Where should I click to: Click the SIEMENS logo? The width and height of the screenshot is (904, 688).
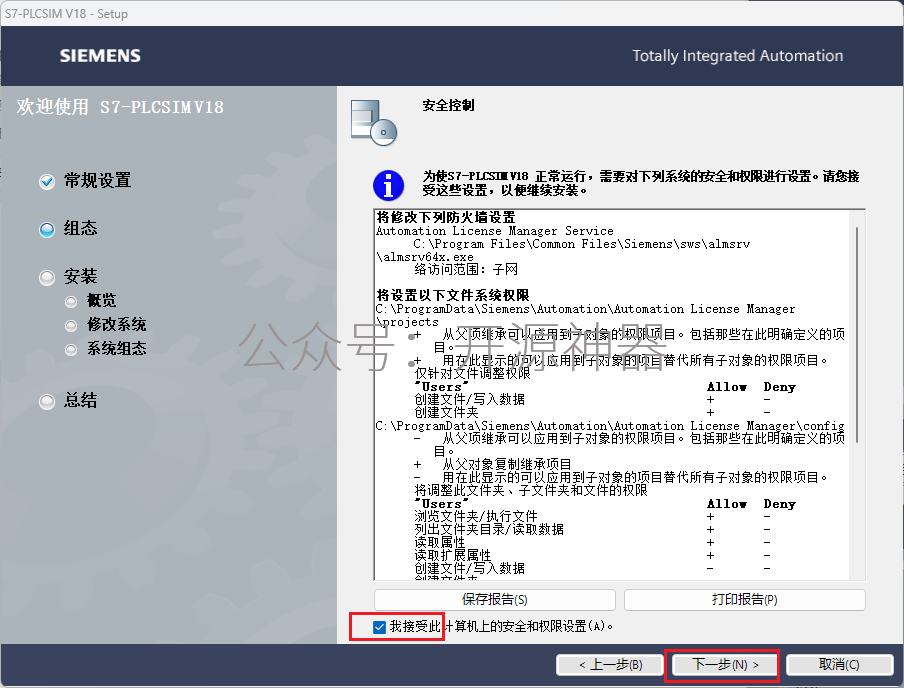pyautogui.click(x=100, y=56)
